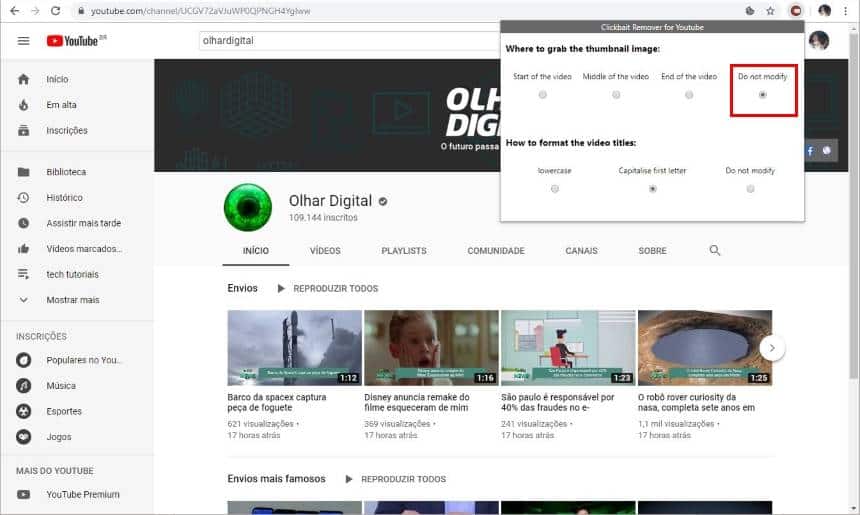Select End of the video thumbnail option

pyautogui.click(x=689, y=95)
